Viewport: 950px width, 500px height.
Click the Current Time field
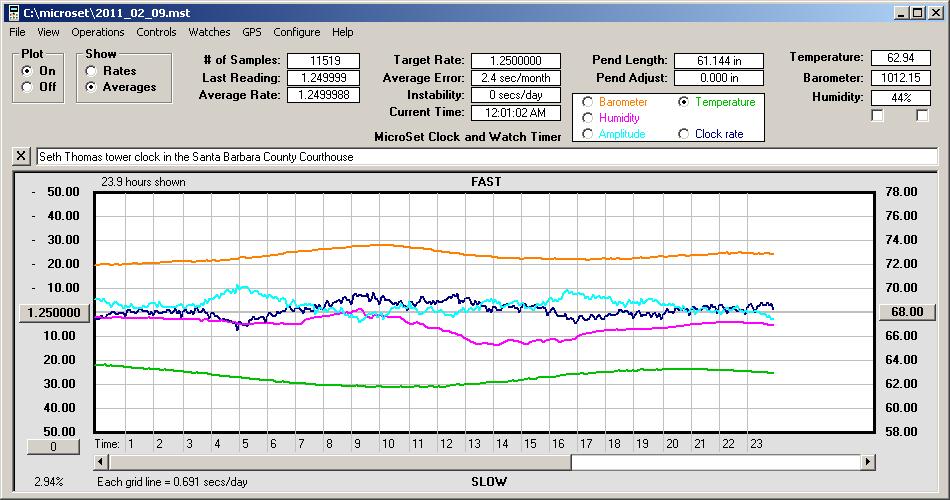[x=516, y=112]
